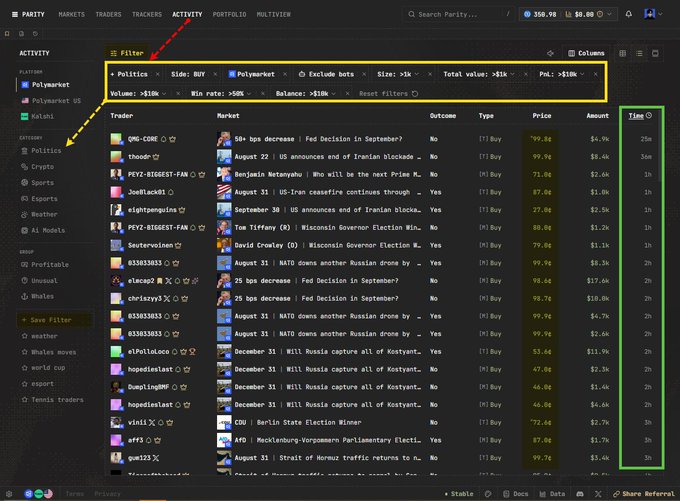Screen dimensions: 680x501
Task: Open the Balance: >$10k dropdown
Action: coord(306,93)
